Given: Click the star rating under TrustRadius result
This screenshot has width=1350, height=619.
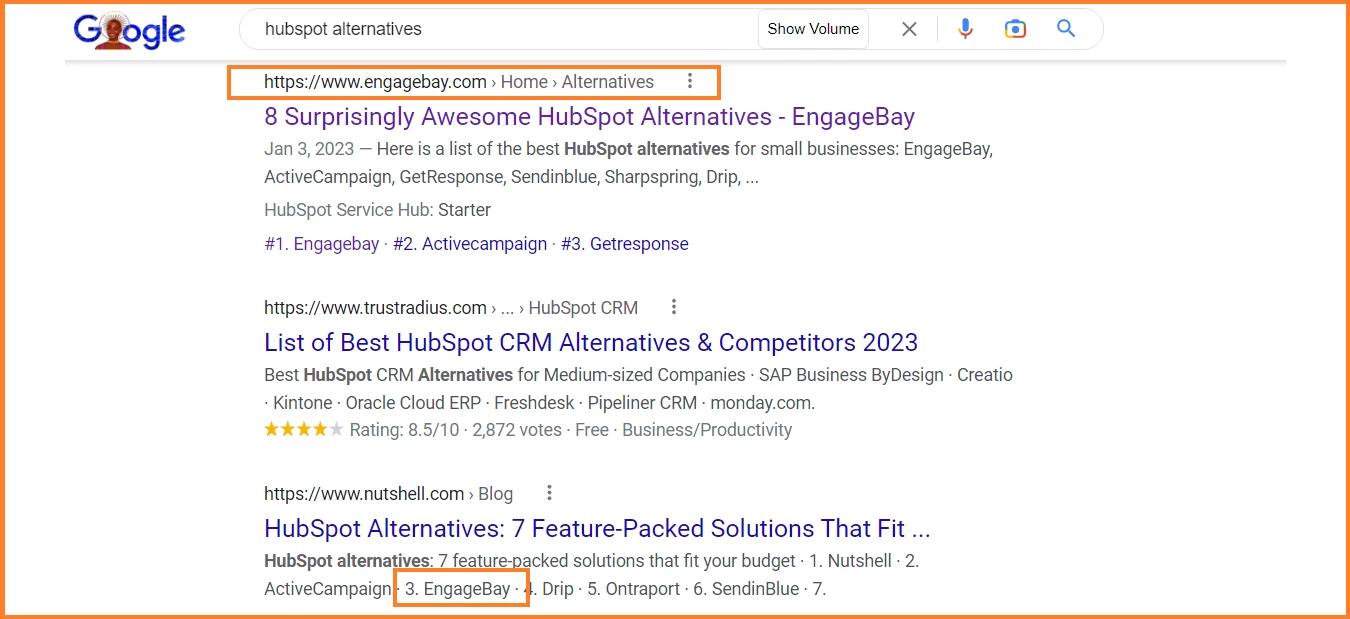Looking at the screenshot, I should [304, 430].
